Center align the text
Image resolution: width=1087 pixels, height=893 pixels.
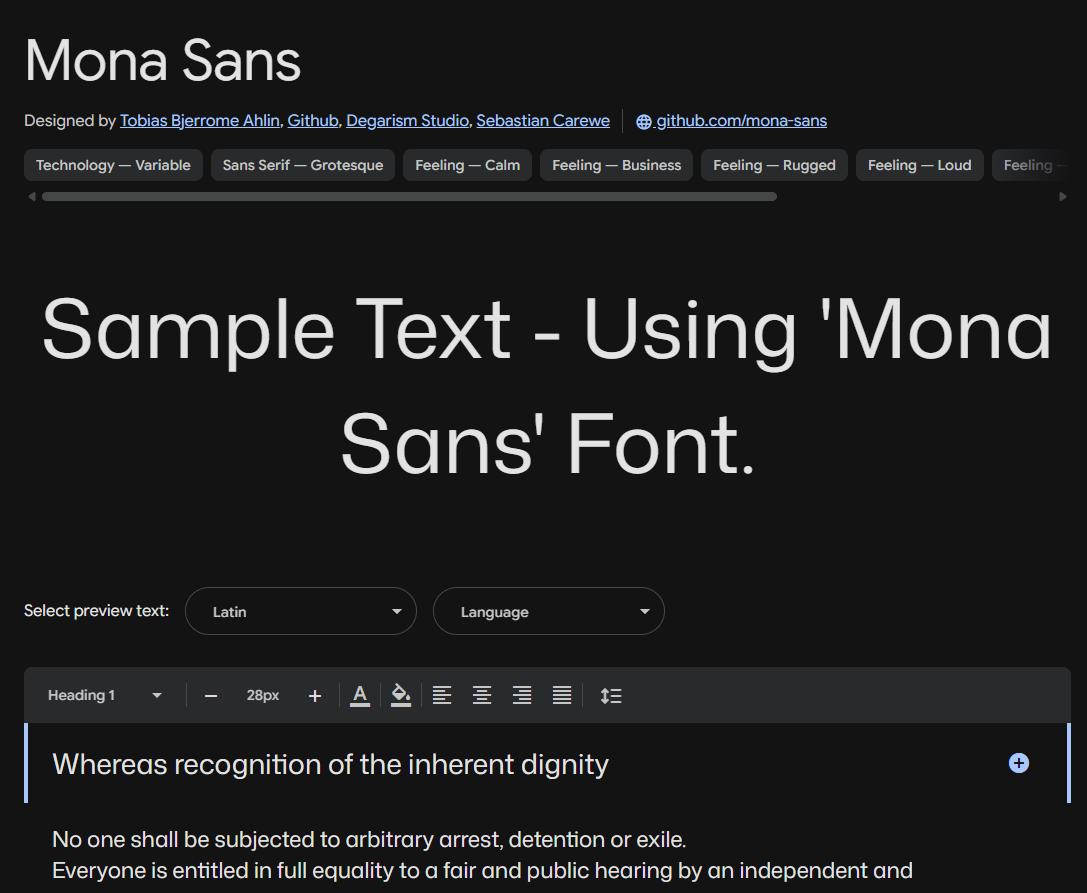click(482, 695)
